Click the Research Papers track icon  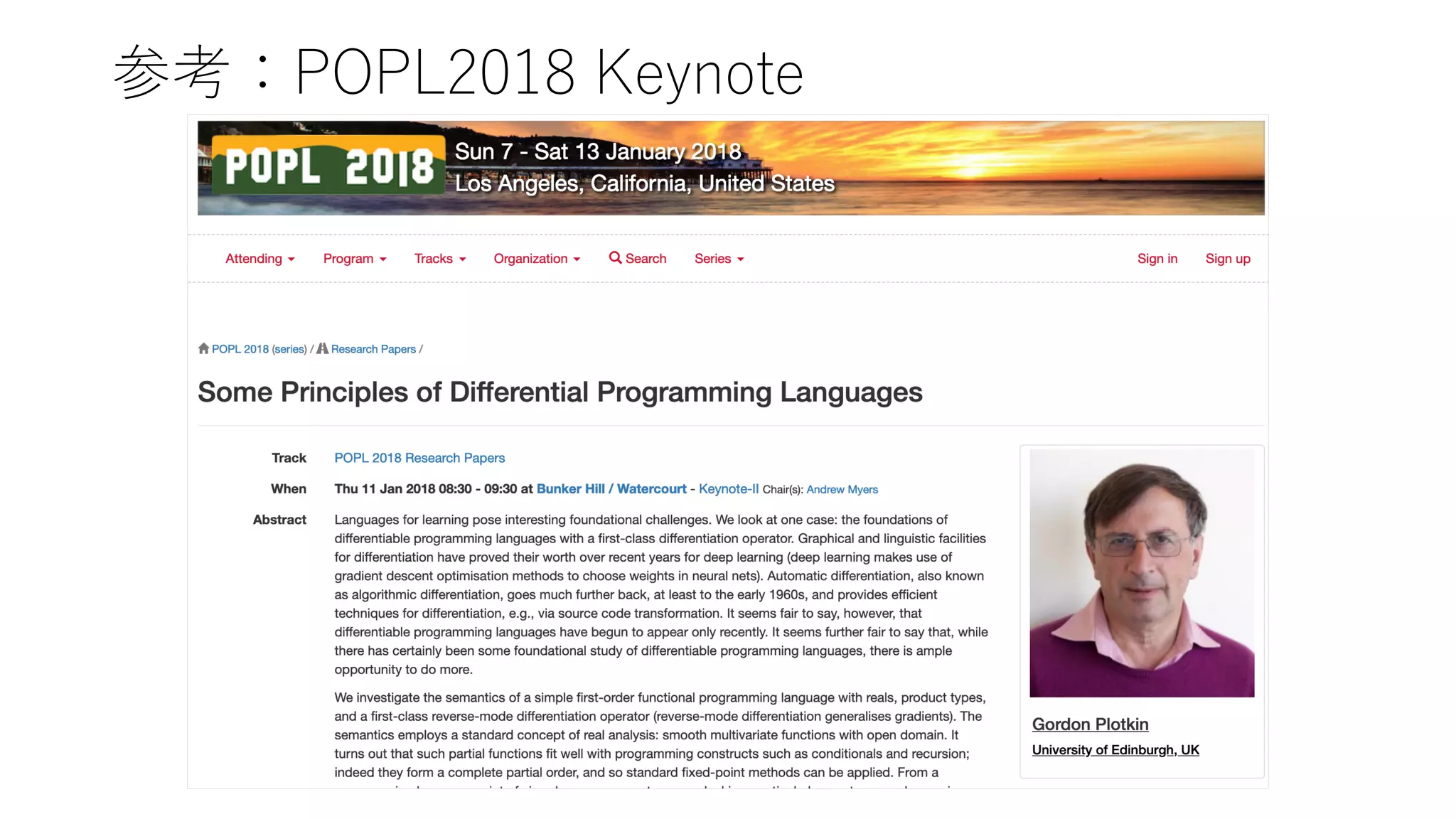[322, 348]
